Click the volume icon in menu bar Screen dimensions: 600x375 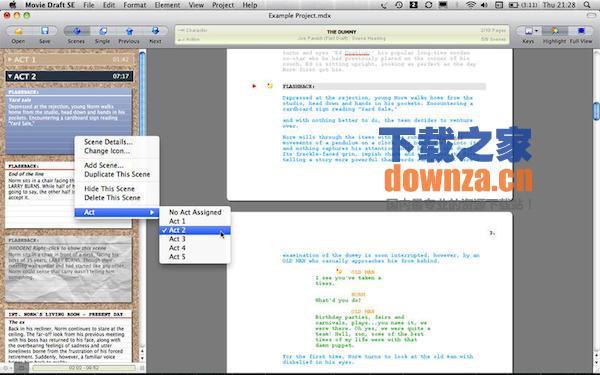click(484, 5)
